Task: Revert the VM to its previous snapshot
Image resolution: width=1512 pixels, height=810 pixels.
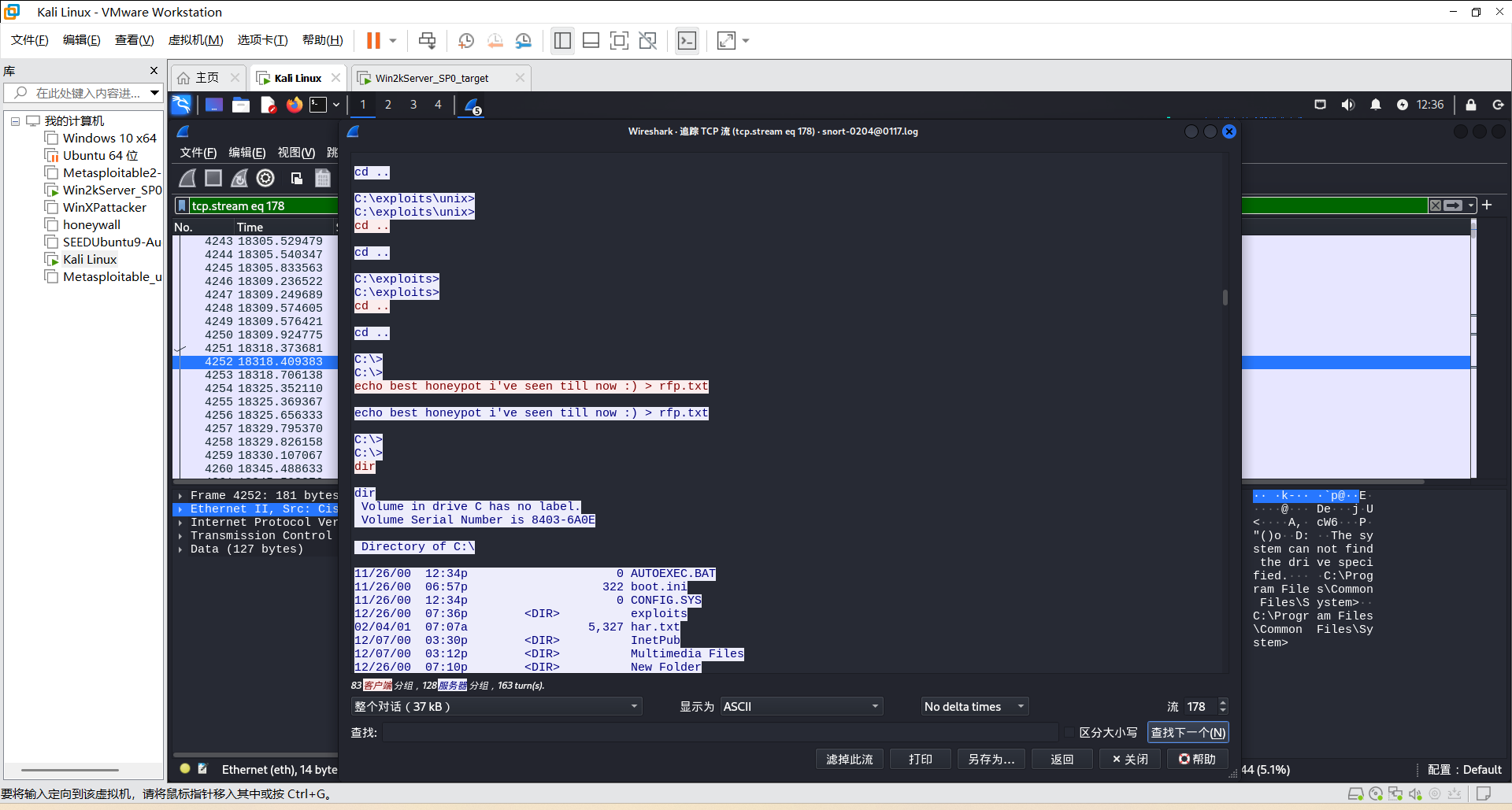Action: (495, 40)
